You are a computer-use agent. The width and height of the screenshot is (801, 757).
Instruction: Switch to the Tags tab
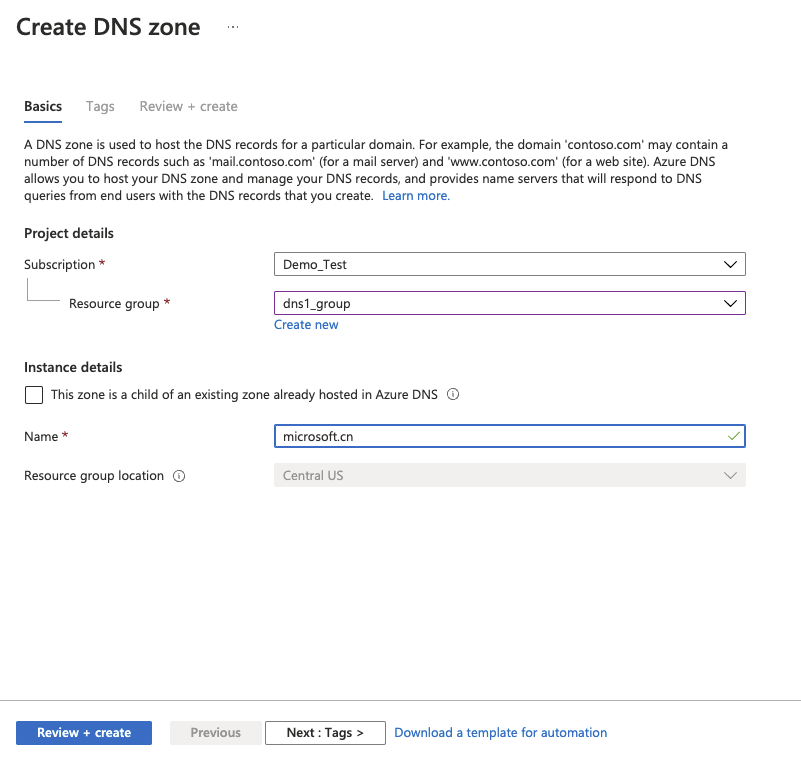coord(100,106)
